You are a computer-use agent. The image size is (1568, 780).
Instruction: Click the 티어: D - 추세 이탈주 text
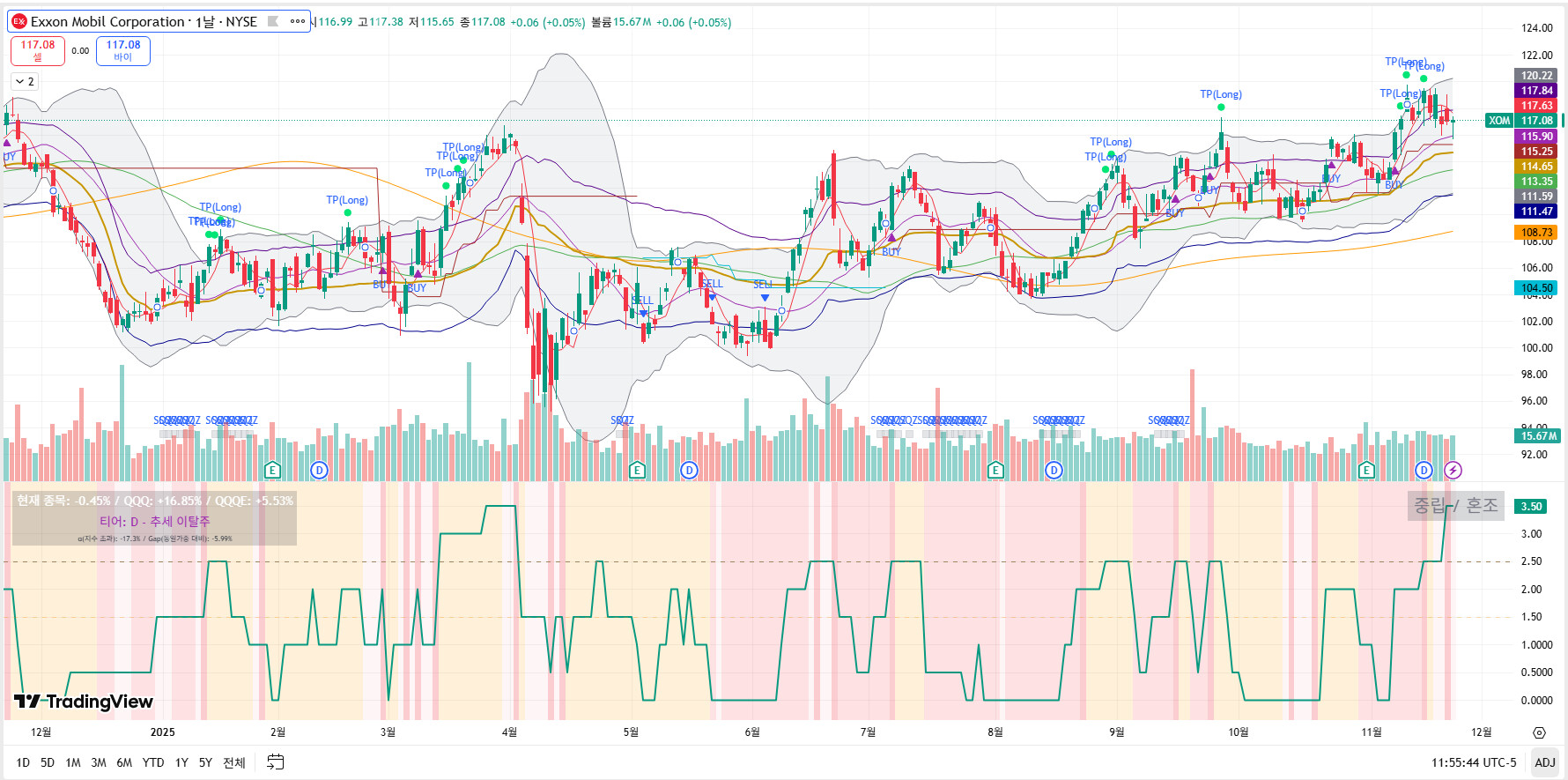(155, 521)
